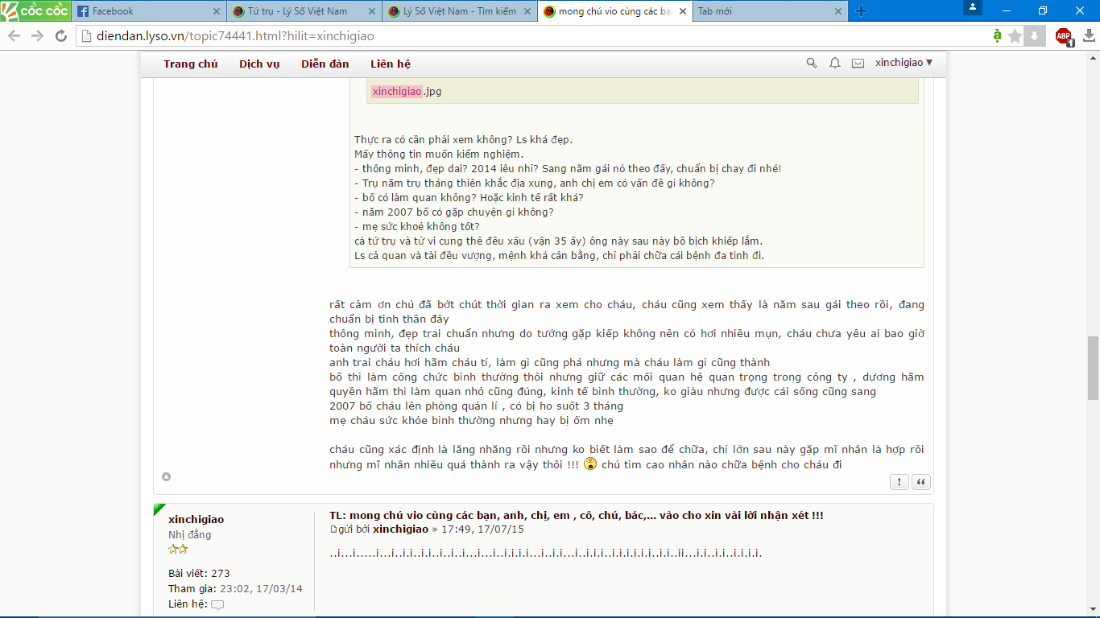Open the Cốc Cốc browser menu
This screenshot has width=1100, height=618.
[35, 11]
